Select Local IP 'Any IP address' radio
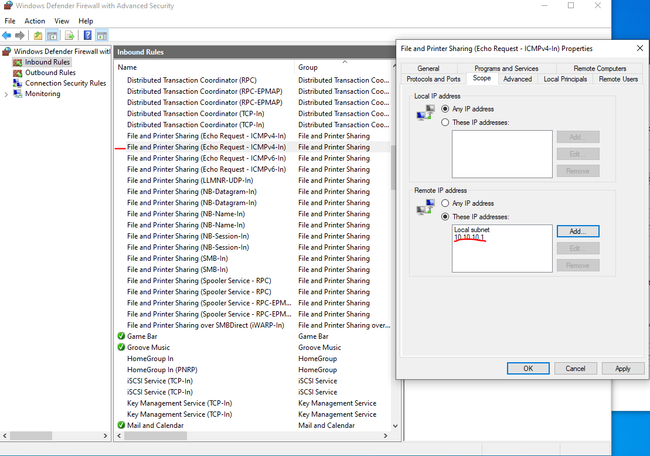This screenshot has height=456, width=650. [x=445, y=109]
